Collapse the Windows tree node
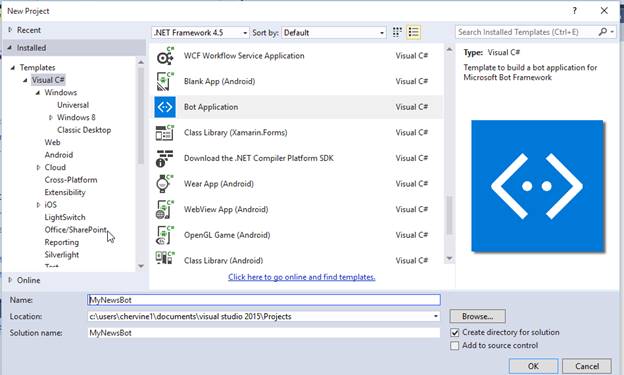Image resolution: width=624 pixels, height=375 pixels. 38,93
